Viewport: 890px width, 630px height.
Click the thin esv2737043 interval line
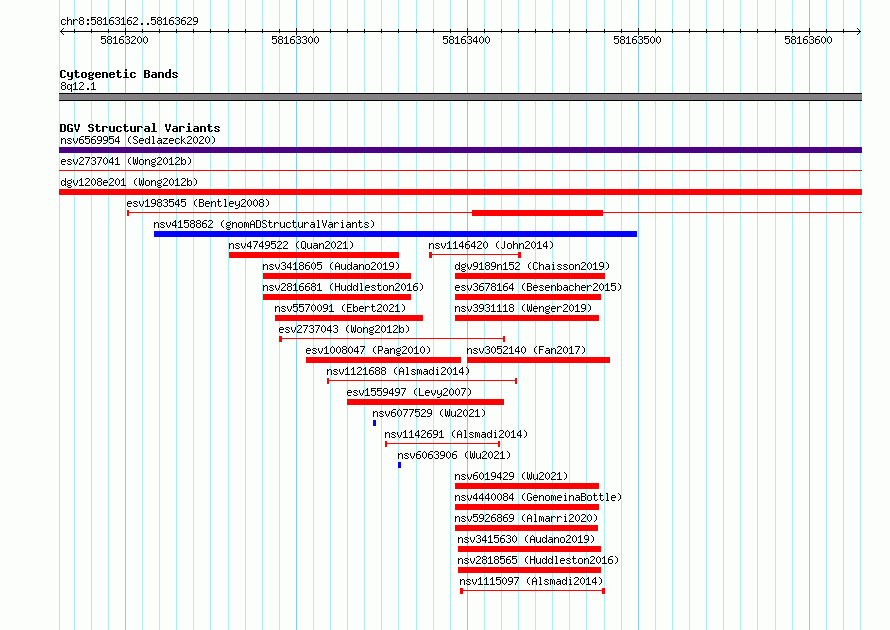(x=392, y=339)
